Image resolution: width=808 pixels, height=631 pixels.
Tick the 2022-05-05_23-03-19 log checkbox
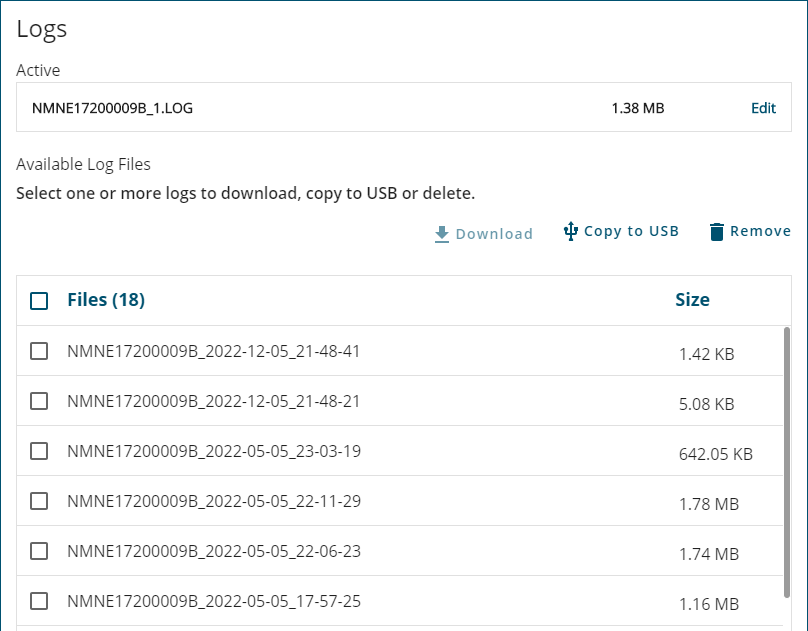(x=39, y=451)
